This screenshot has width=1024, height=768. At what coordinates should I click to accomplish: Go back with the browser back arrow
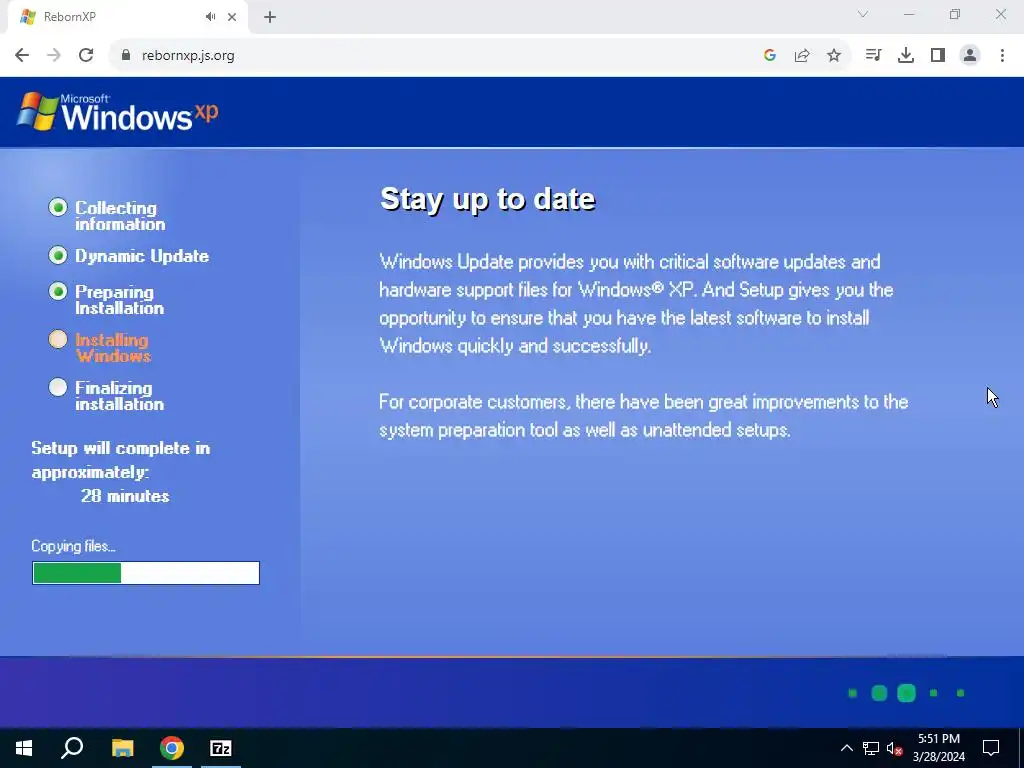tap(22, 55)
